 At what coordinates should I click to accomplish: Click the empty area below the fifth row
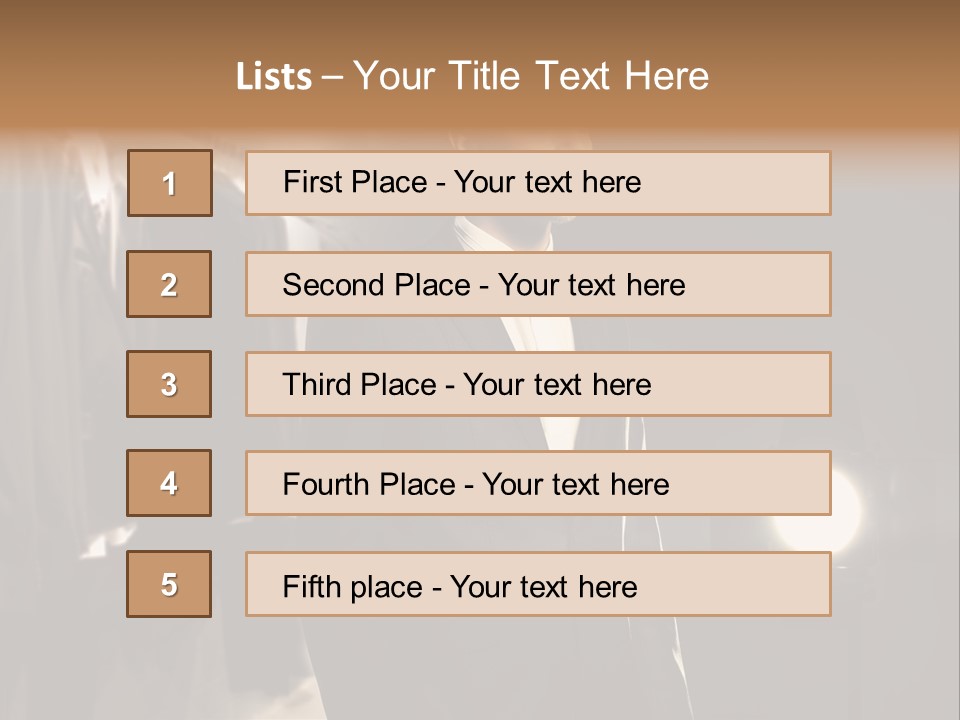click(x=480, y=665)
